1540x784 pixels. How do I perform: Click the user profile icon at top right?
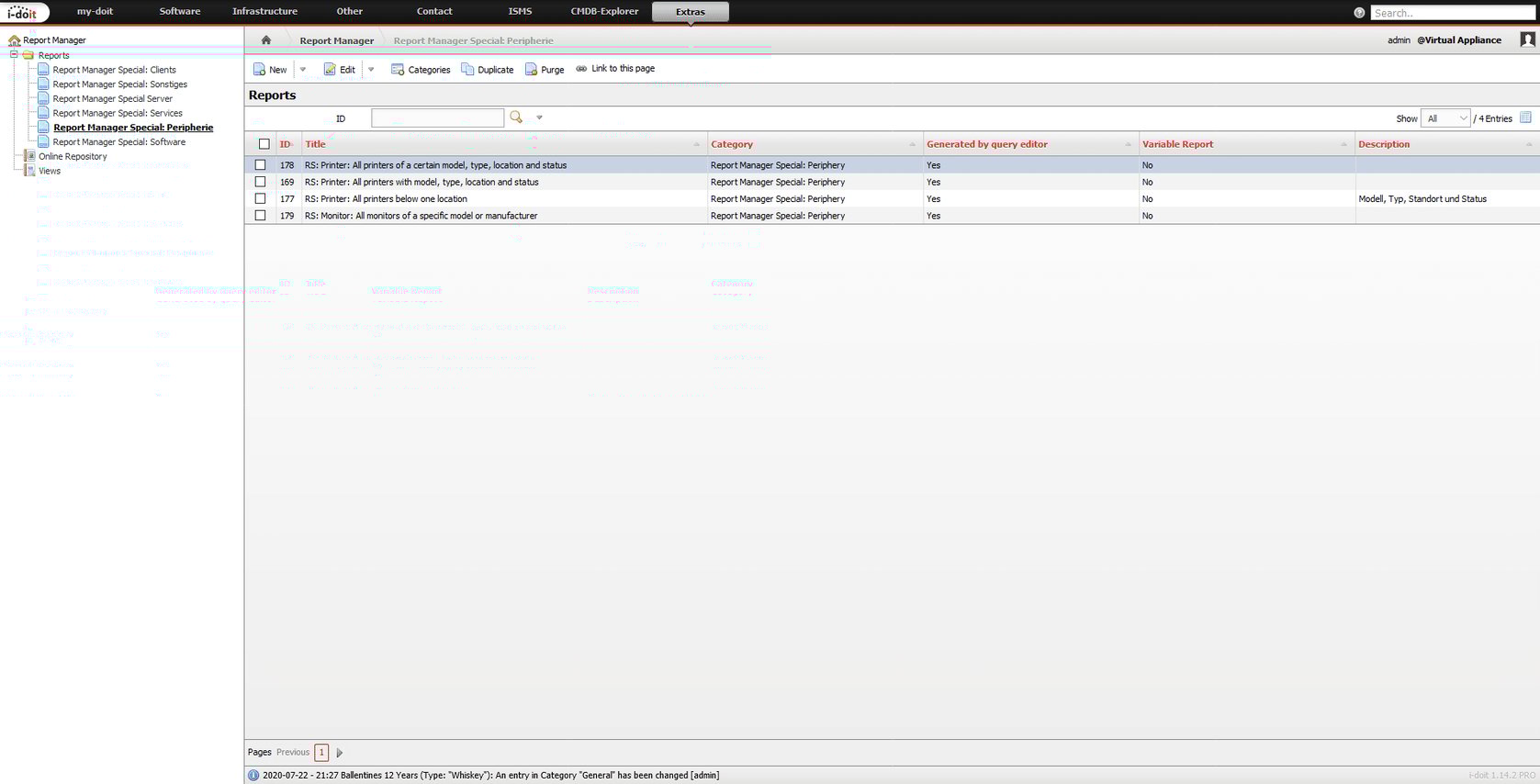tap(1527, 39)
